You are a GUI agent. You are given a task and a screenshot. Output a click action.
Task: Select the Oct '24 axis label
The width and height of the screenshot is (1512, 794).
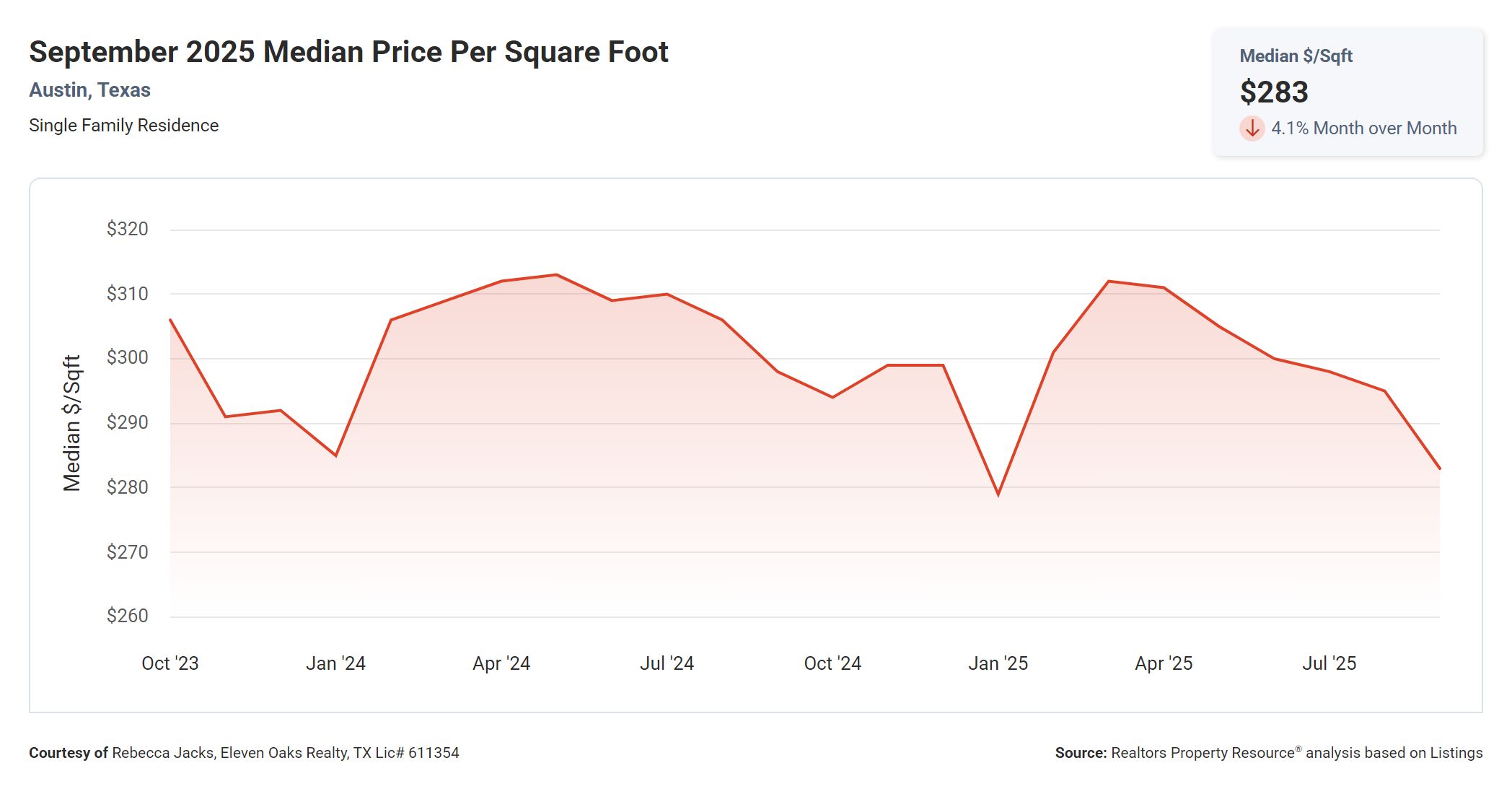tap(832, 663)
